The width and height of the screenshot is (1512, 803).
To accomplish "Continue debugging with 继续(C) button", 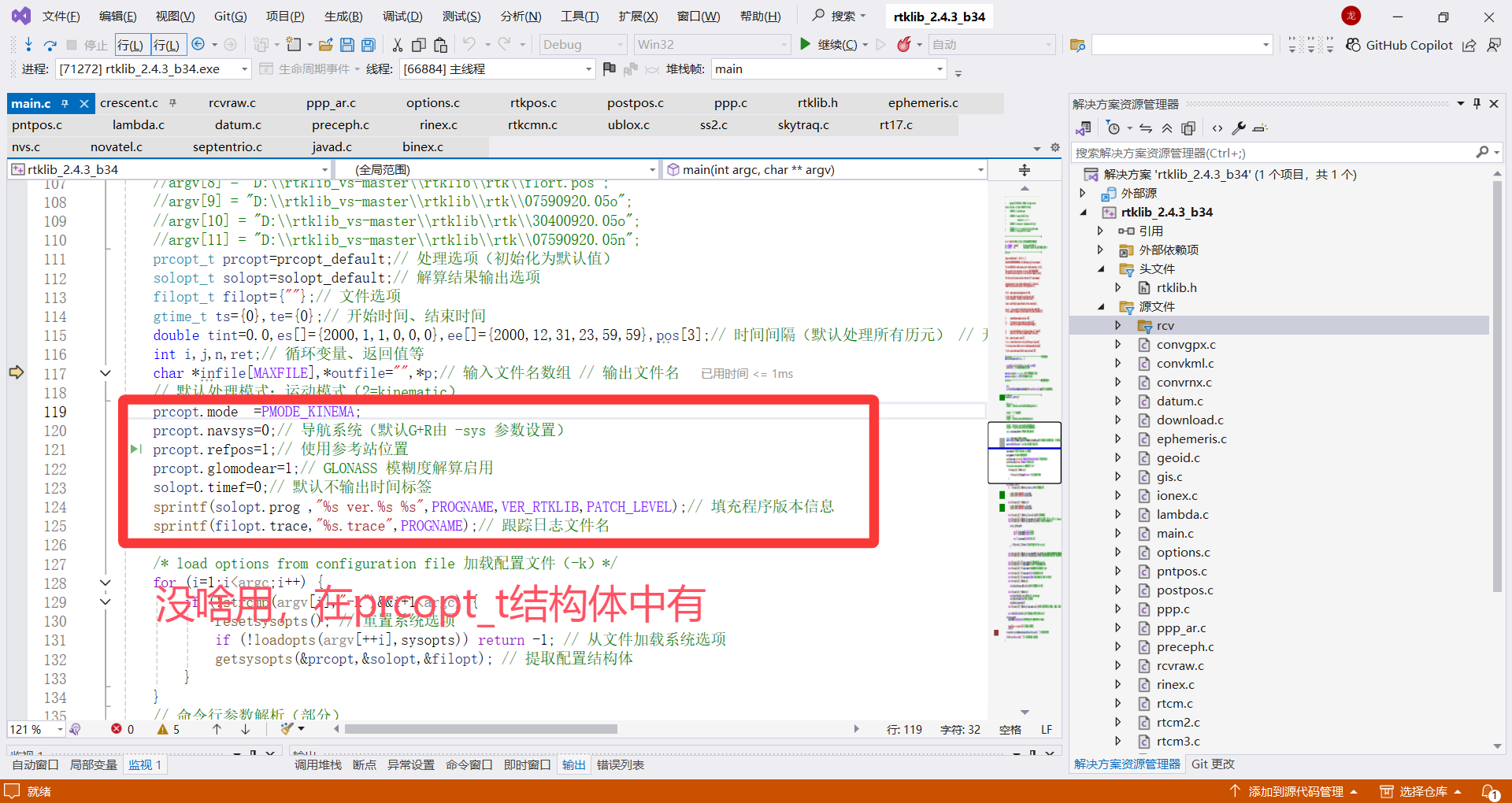I will [828, 45].
